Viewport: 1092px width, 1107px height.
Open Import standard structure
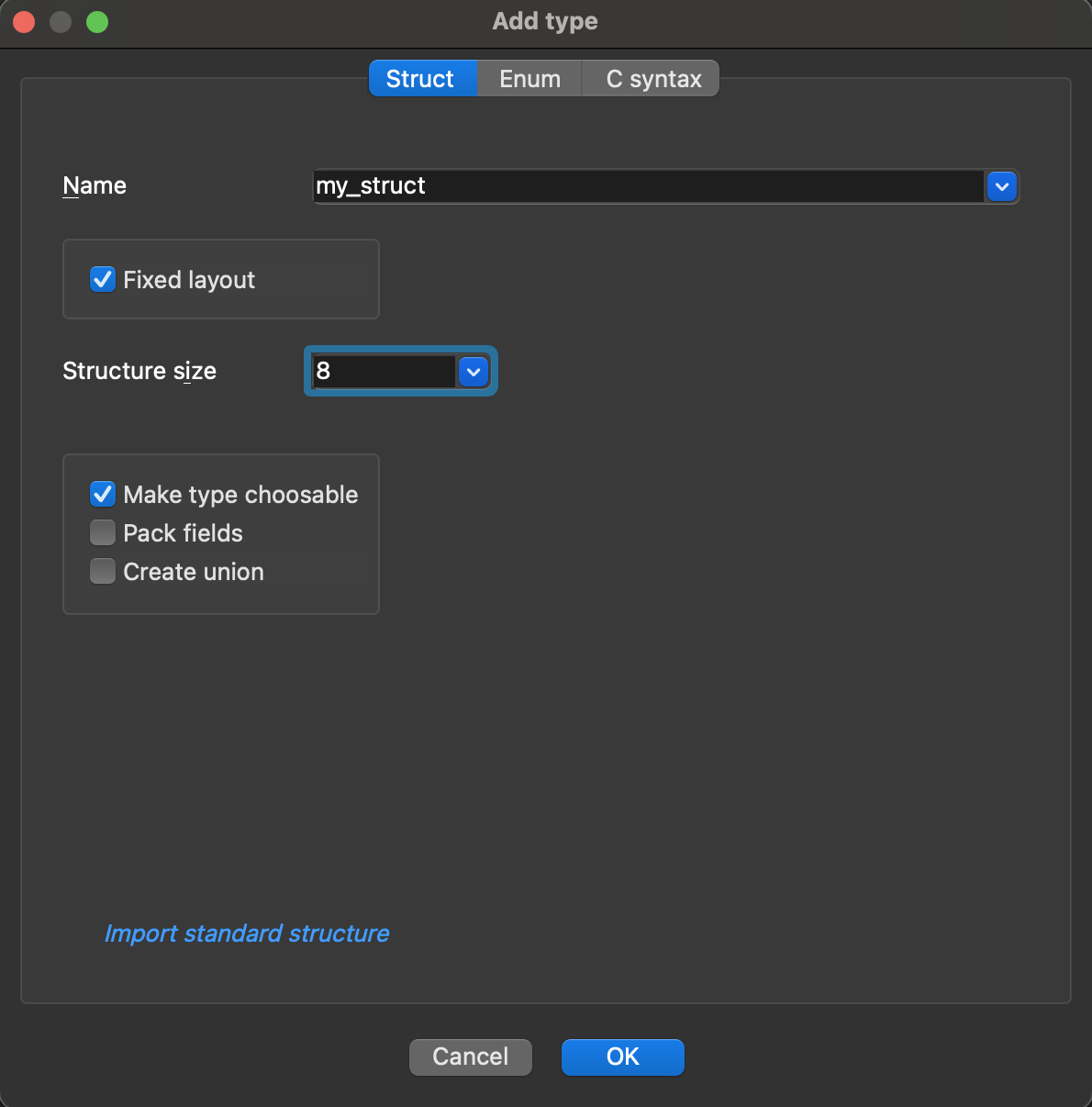[x=247, y=934]
